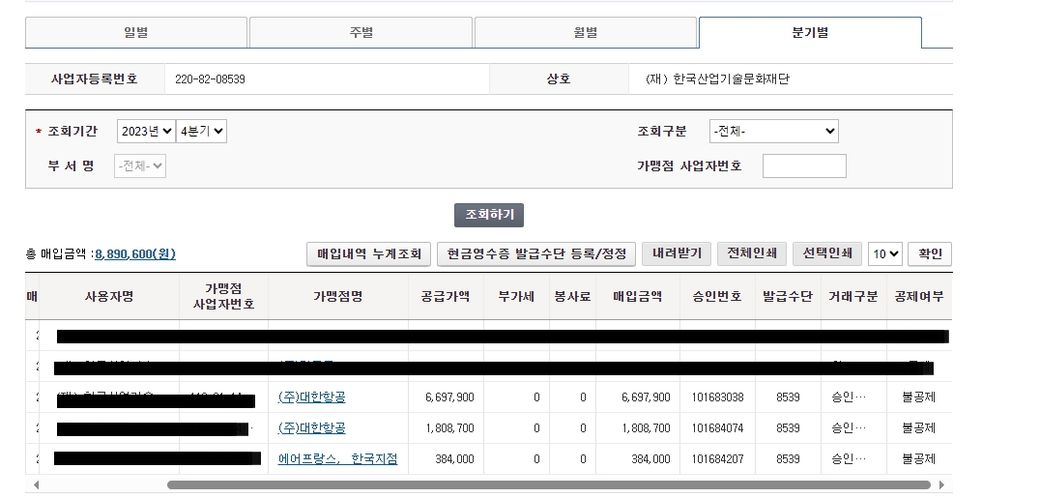This screenshot has height=504, width=1040.
Task: Select the 분기별 tab
Action: [x=809, y=33]
